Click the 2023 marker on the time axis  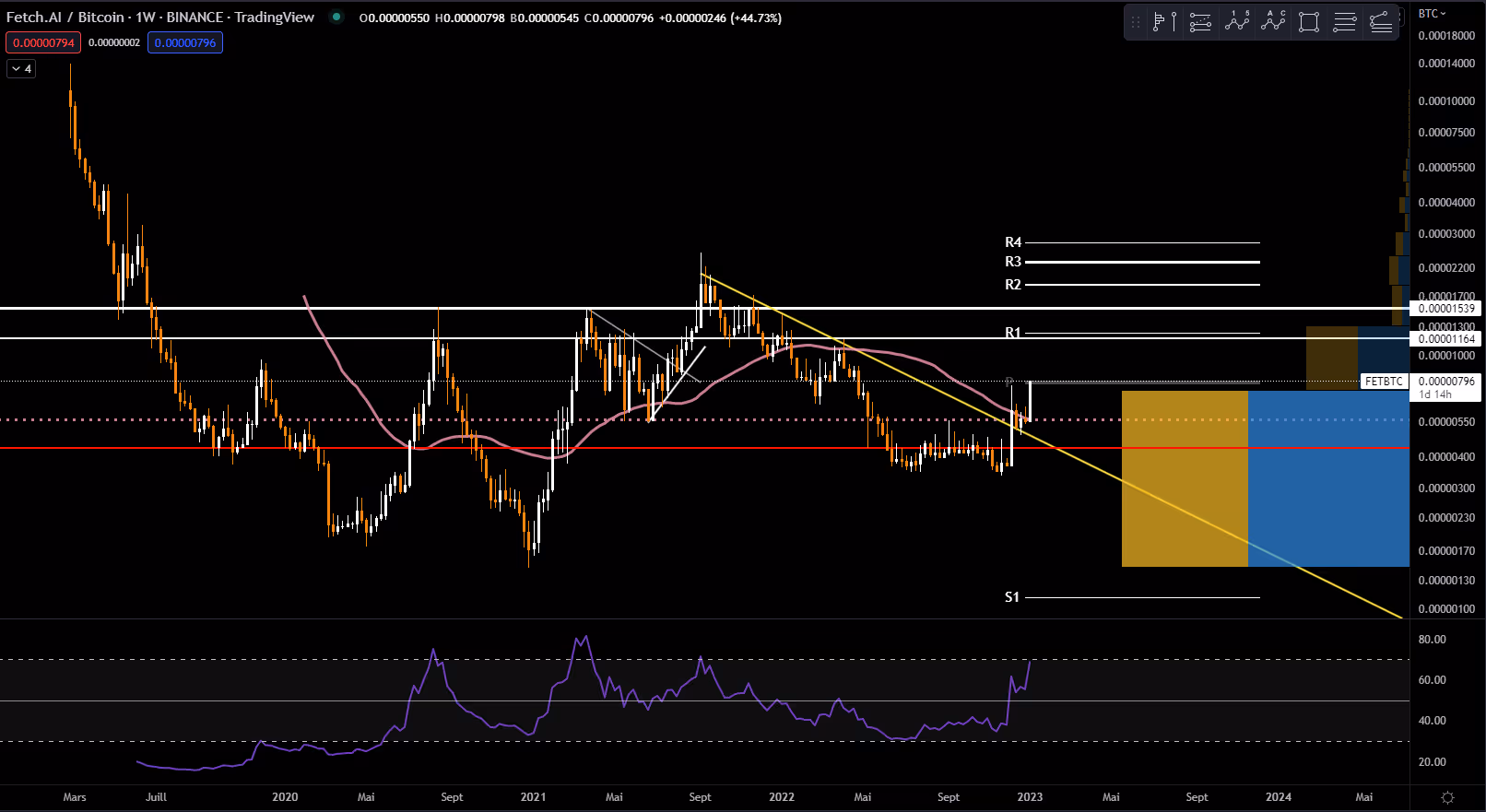click(1030, 797)
